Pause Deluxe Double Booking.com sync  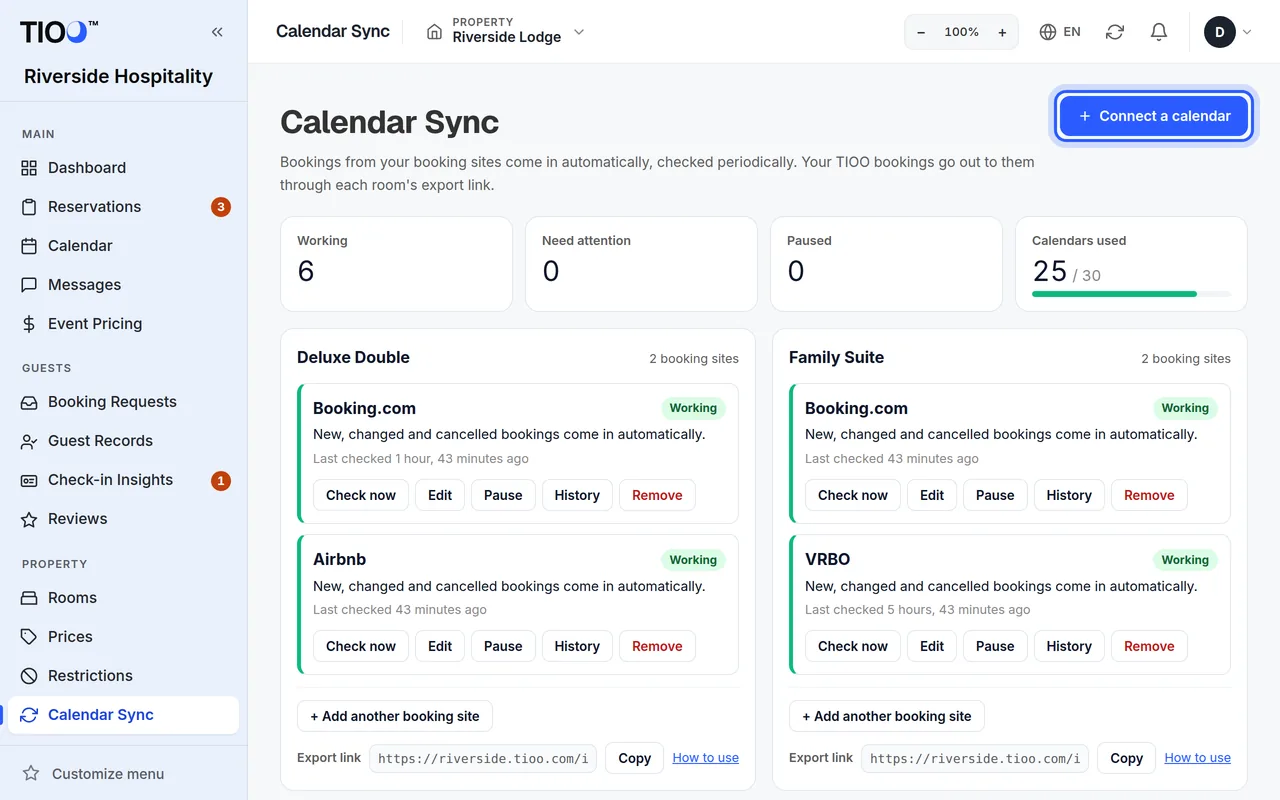(x=503, y=495)
